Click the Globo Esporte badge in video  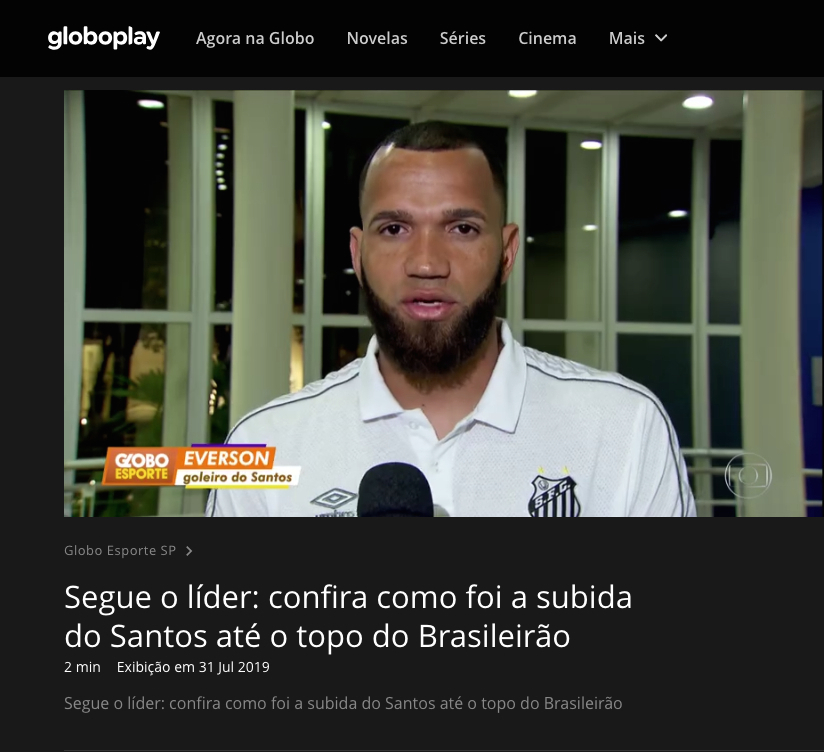[141, 466]
